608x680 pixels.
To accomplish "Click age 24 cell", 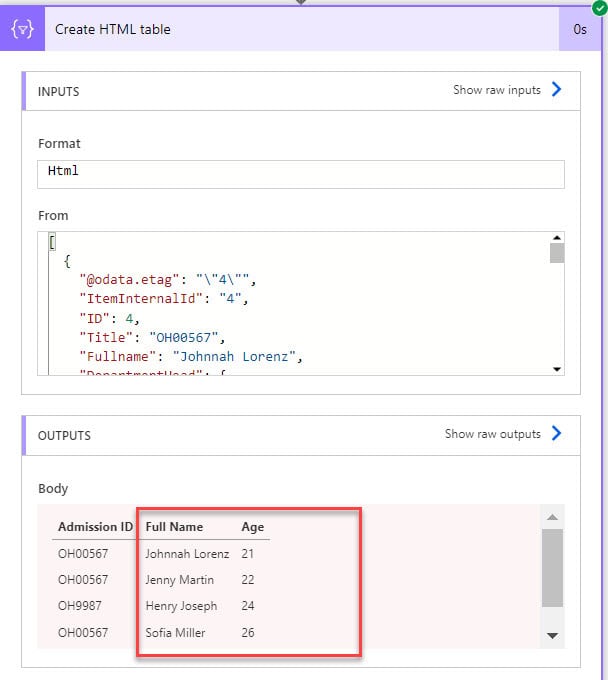I will [247, 606].
